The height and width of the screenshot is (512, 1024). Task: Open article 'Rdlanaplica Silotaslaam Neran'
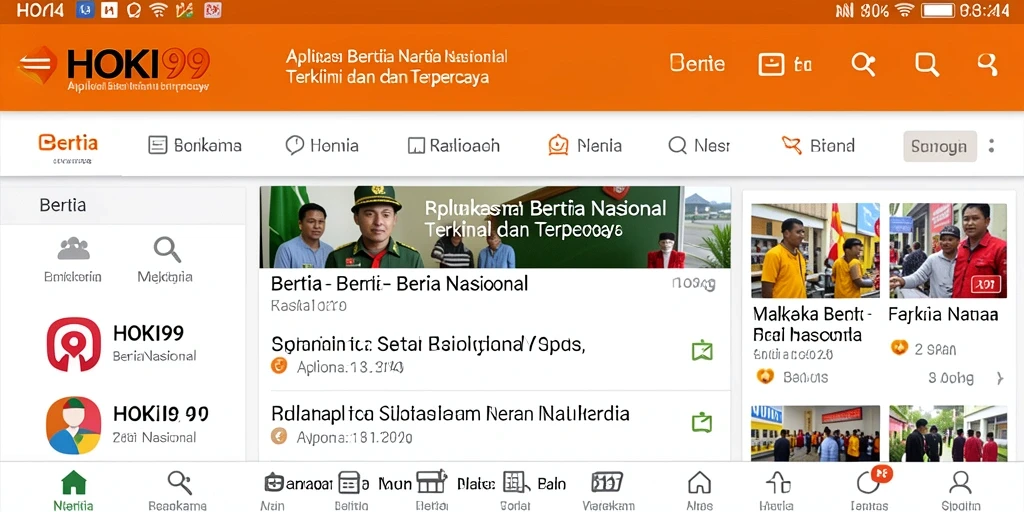pos(450,413)
